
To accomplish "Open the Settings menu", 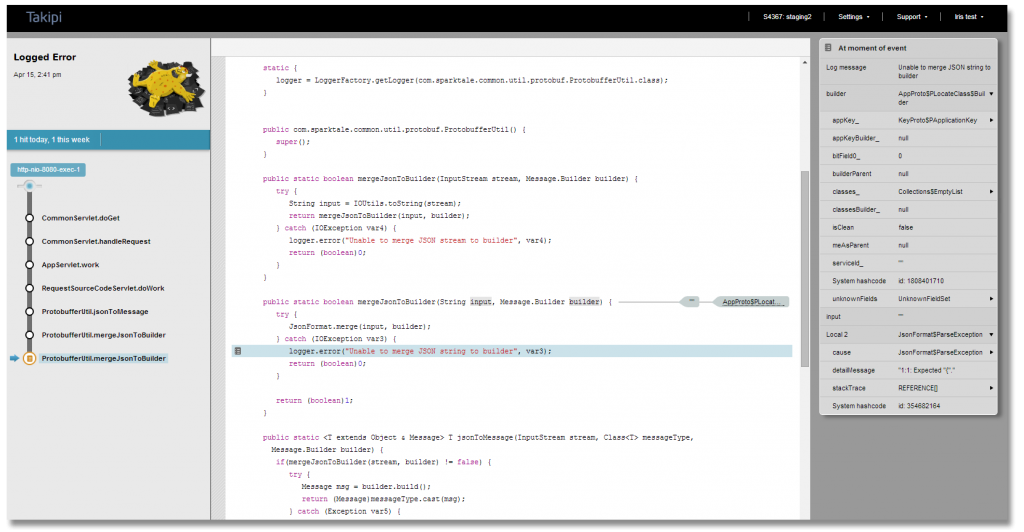I will (x=854, y=17).
